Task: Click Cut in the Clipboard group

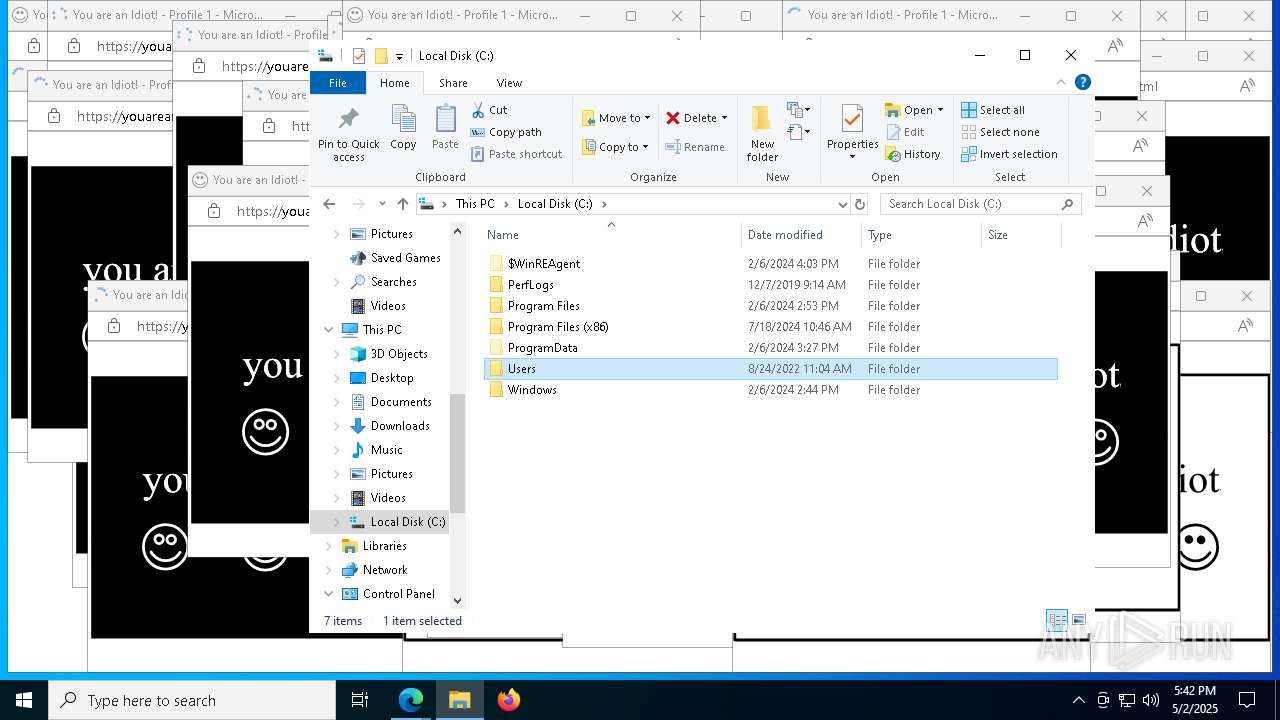Action: point(489,110)
